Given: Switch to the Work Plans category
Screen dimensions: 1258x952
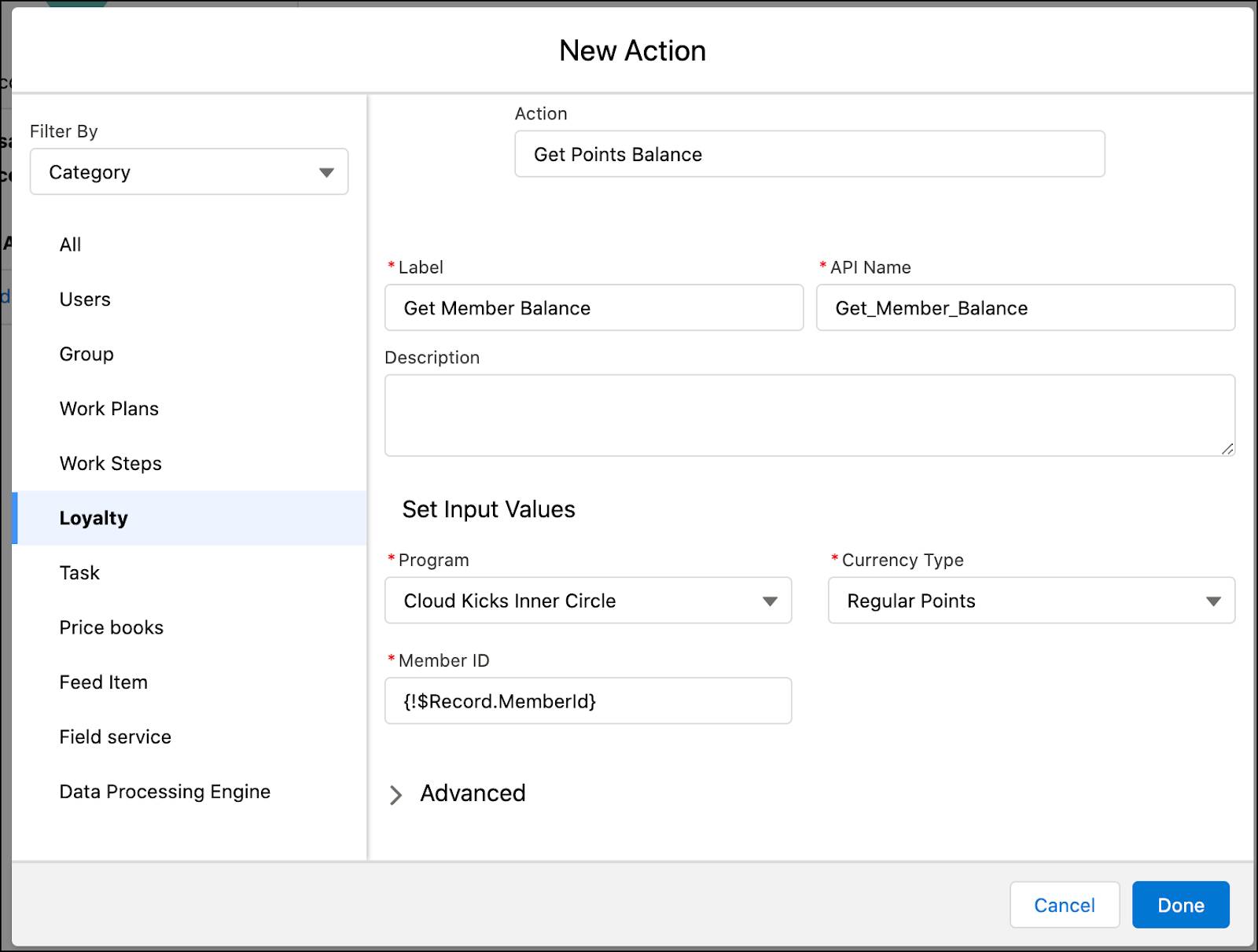Looking at the screenshot, I should click(109, 408).
